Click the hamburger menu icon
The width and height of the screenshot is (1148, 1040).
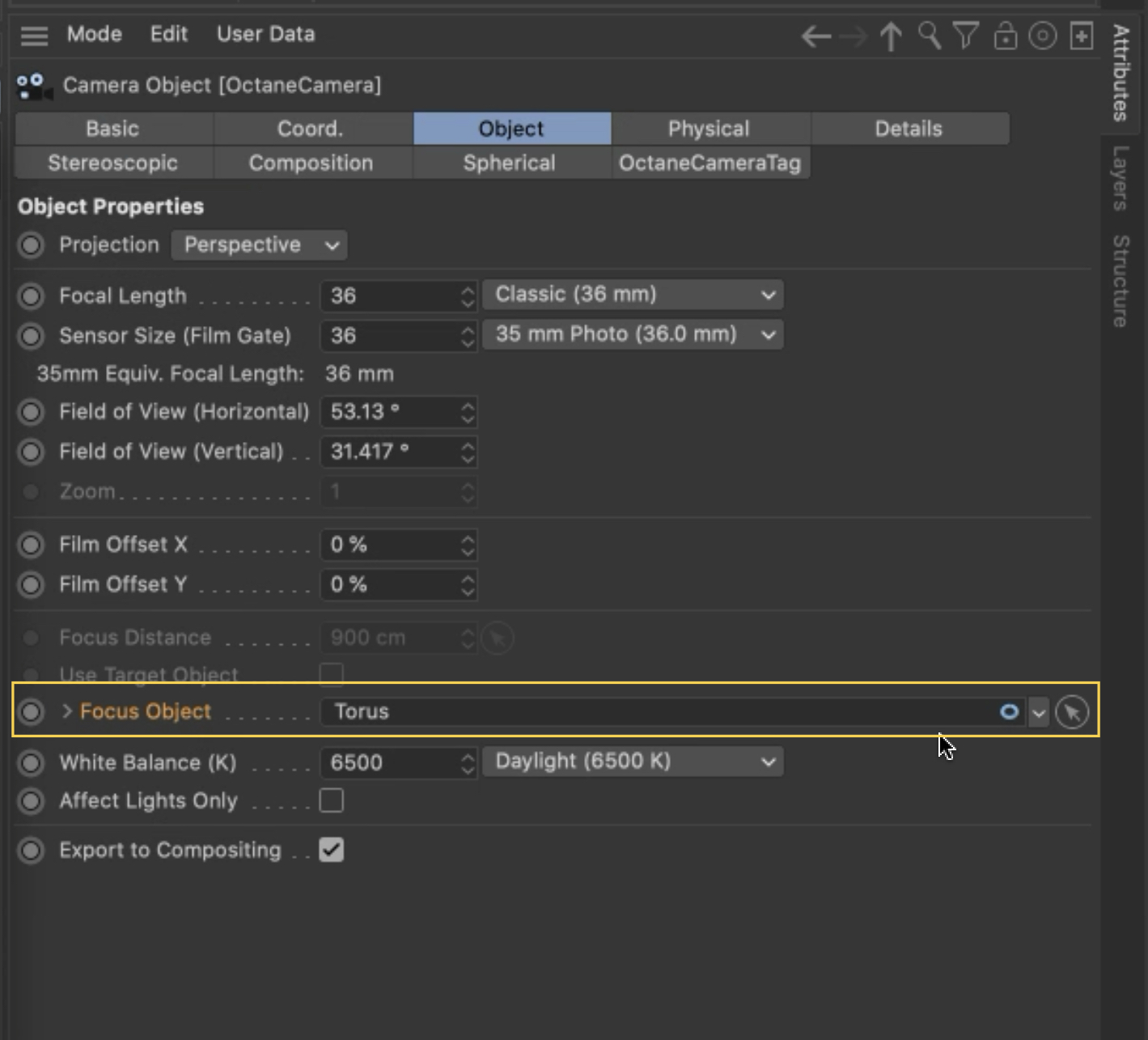(34, 36)
